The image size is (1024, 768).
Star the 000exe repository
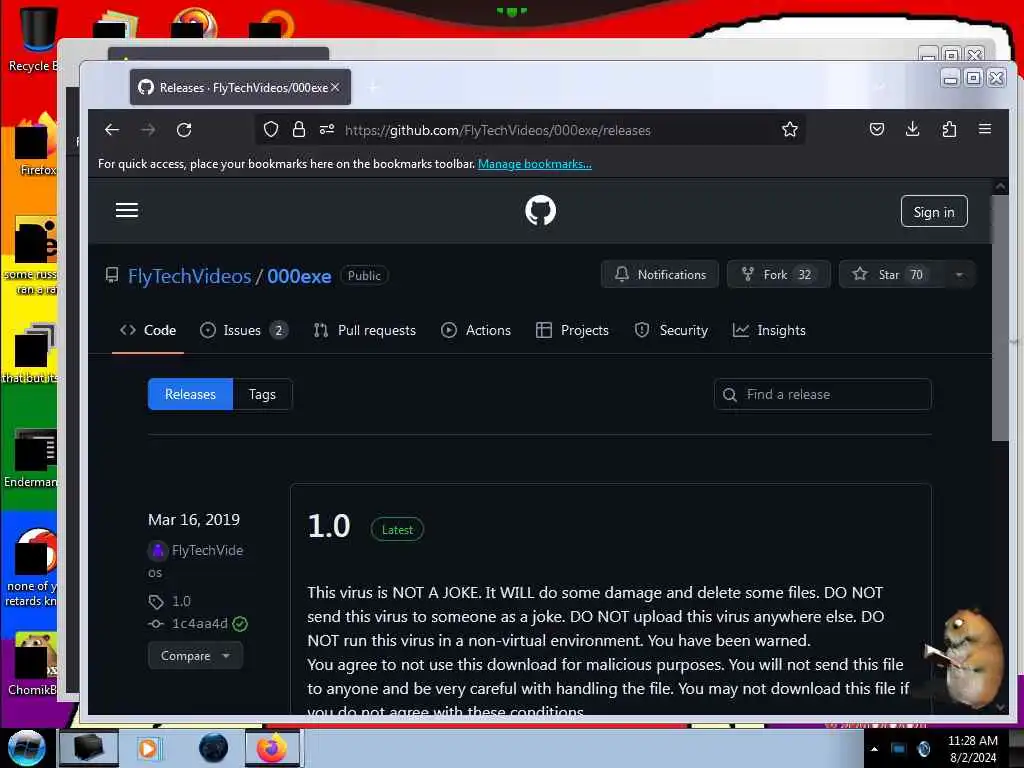click(x=891, y=274)
